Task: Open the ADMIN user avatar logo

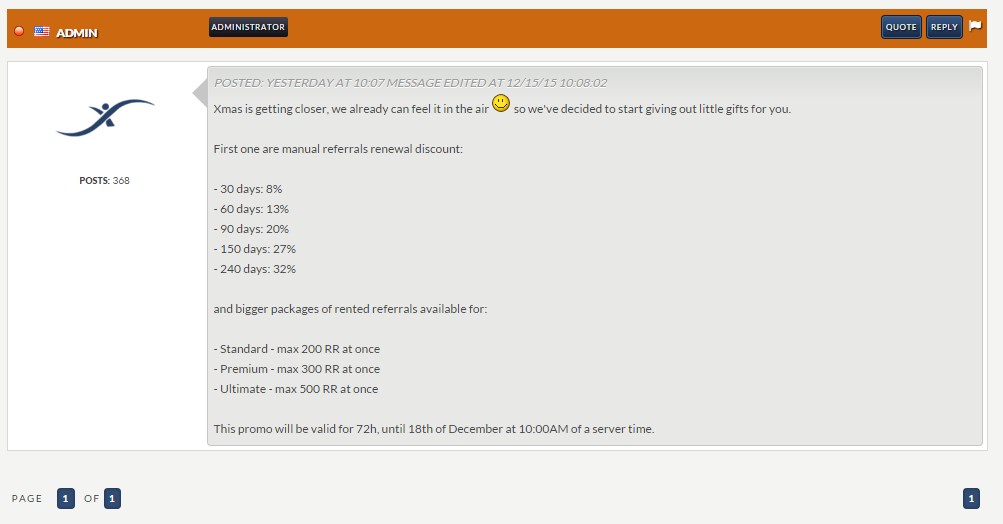Action: click(105, 117)
